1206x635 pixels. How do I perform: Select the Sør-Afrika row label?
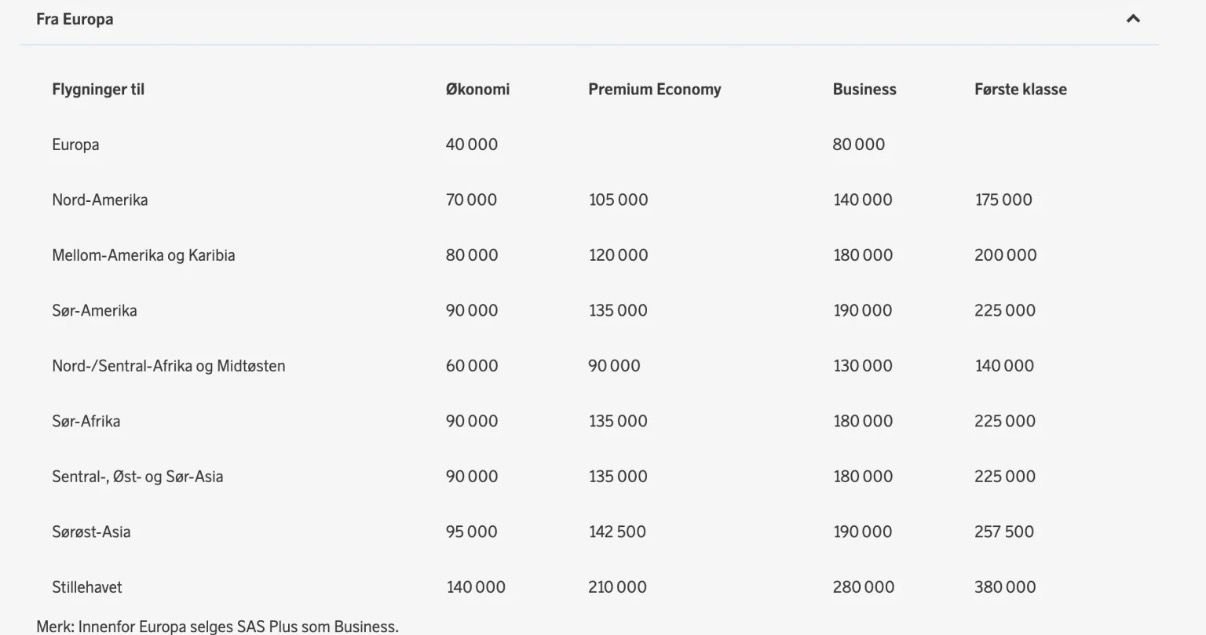[x=85, y=420]
